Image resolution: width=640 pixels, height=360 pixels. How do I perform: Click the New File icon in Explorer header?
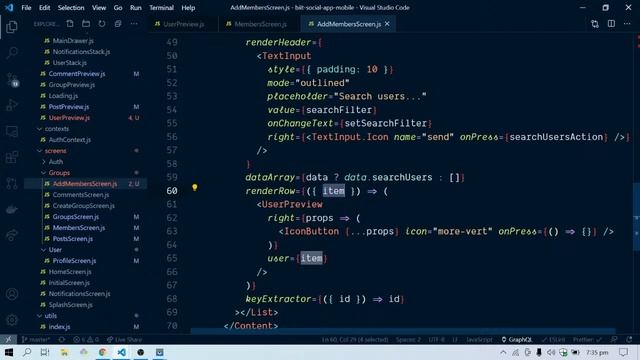70,24
